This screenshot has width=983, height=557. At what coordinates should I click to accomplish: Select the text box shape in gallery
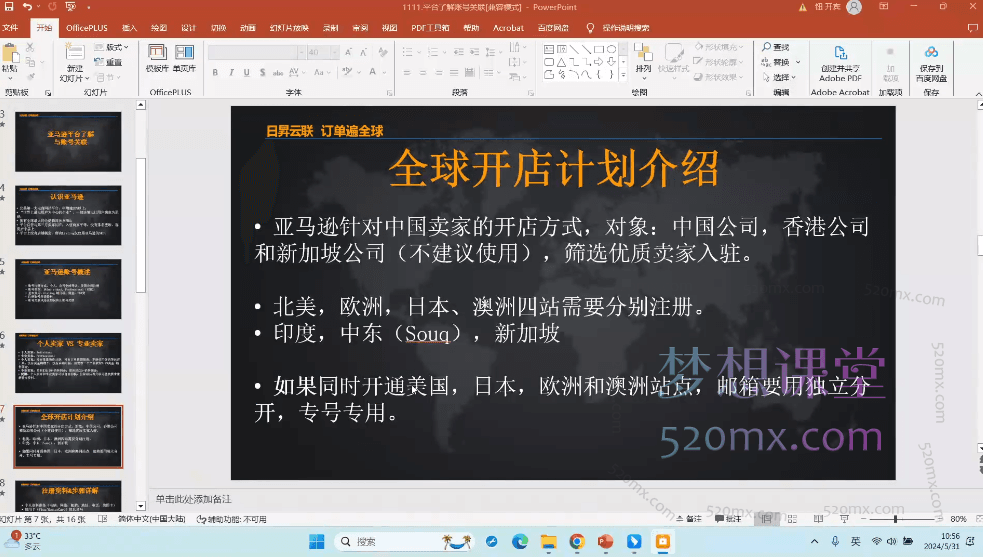click(x=549, y=49)
